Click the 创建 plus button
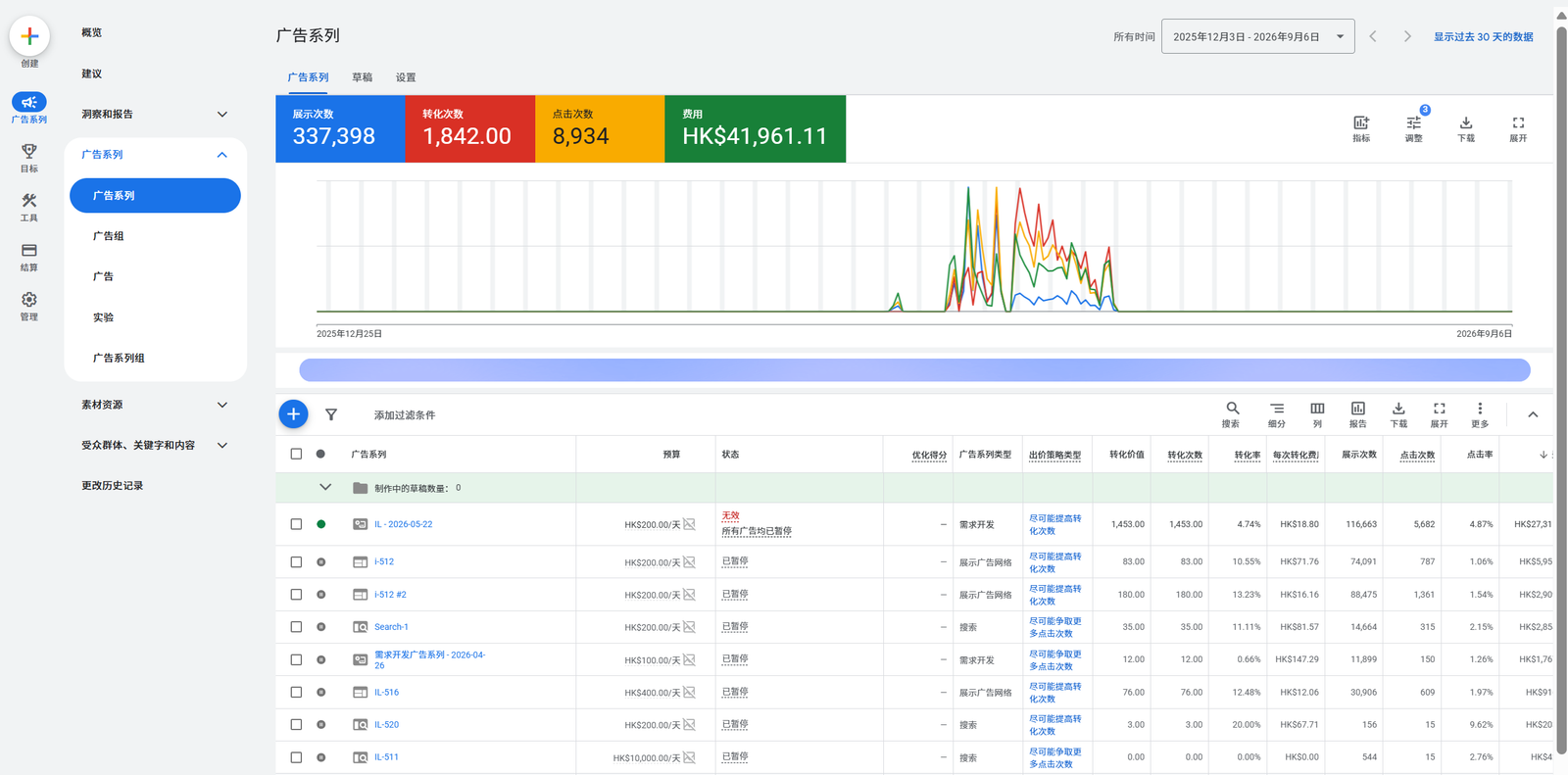1568x775 pixels. coord(29,36)
